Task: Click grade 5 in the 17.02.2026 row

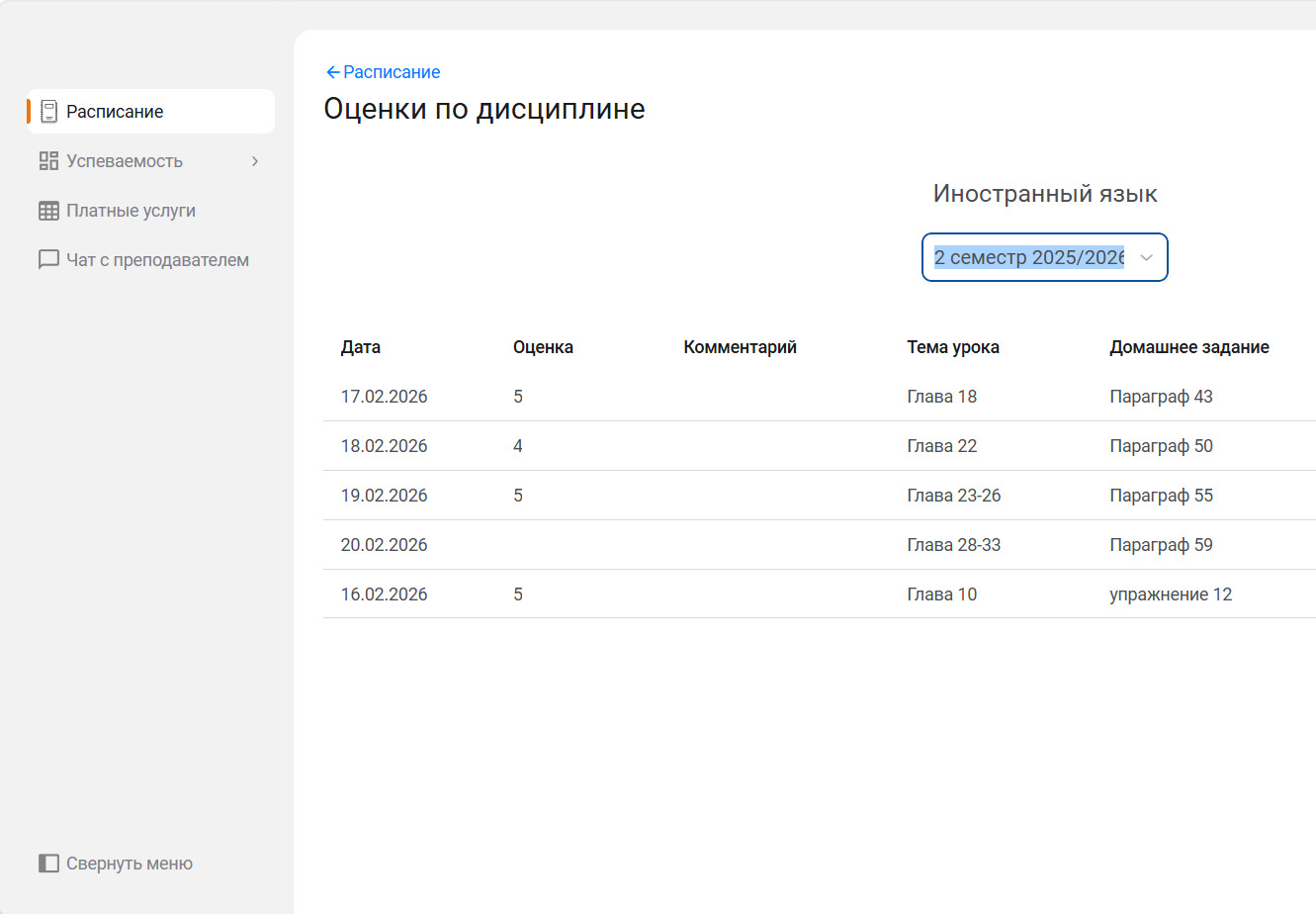Action: tap(518, 397)
